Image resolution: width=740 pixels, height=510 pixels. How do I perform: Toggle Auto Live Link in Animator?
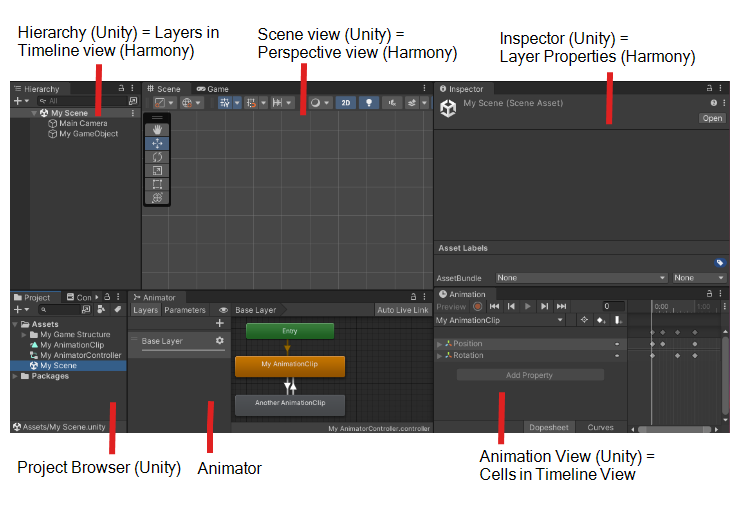tap(403, 310)
